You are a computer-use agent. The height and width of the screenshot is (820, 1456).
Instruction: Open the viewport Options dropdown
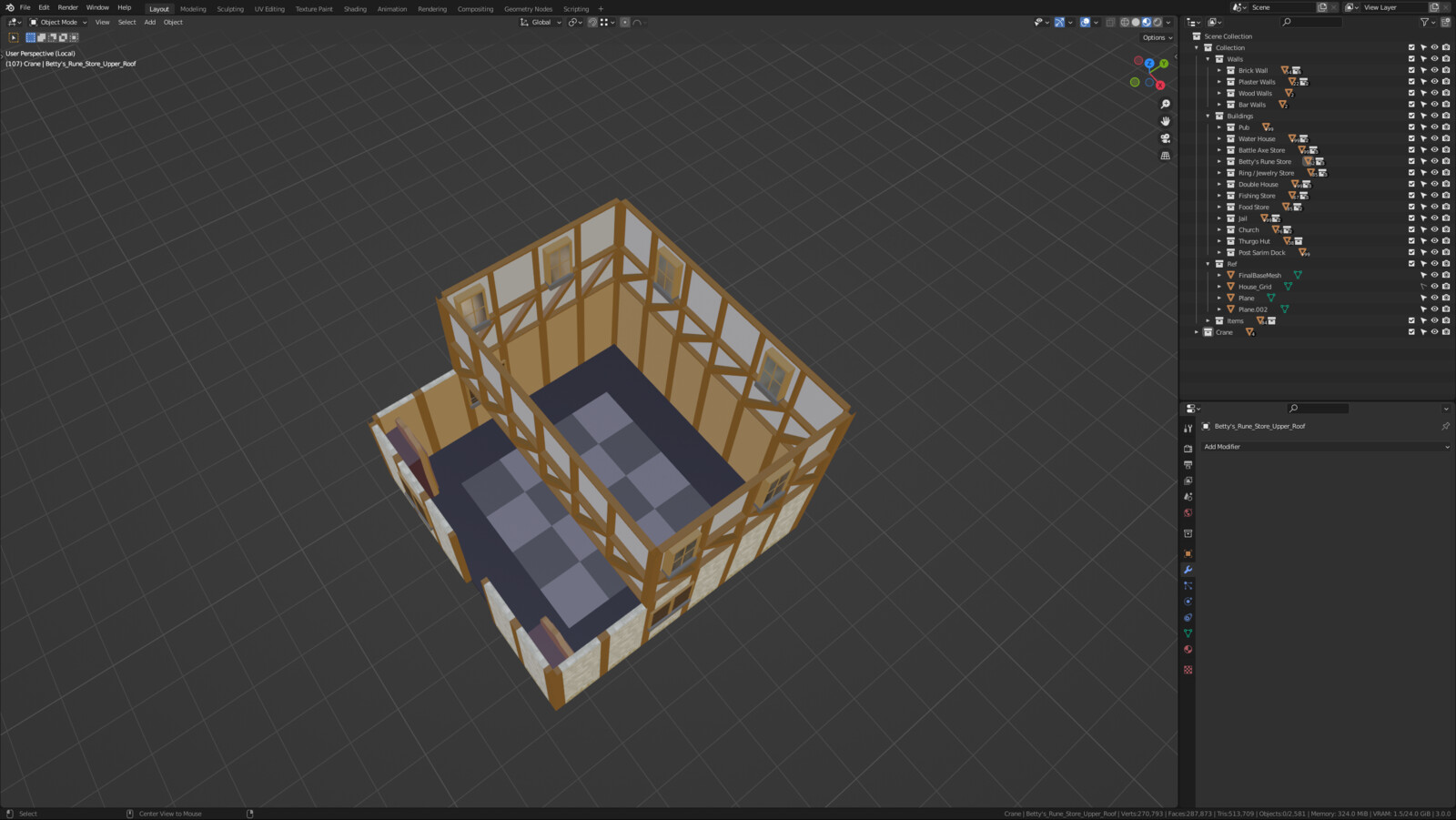(1158, 37)
